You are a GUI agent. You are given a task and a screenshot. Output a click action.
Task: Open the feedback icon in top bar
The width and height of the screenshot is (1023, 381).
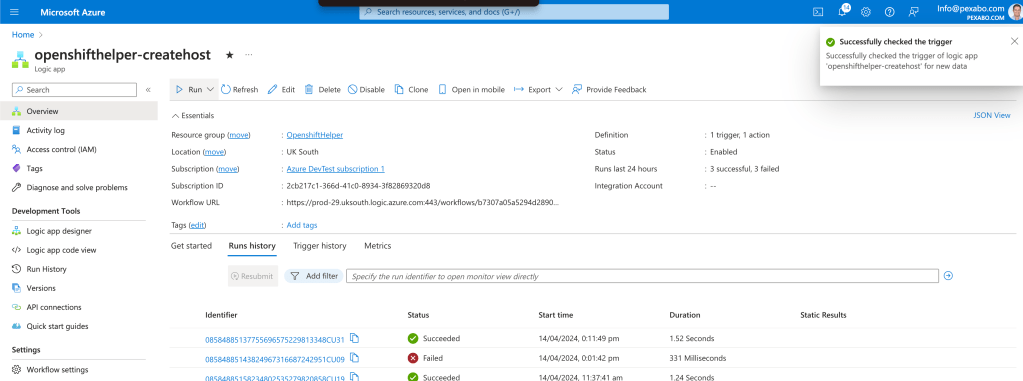click(913, 12)
